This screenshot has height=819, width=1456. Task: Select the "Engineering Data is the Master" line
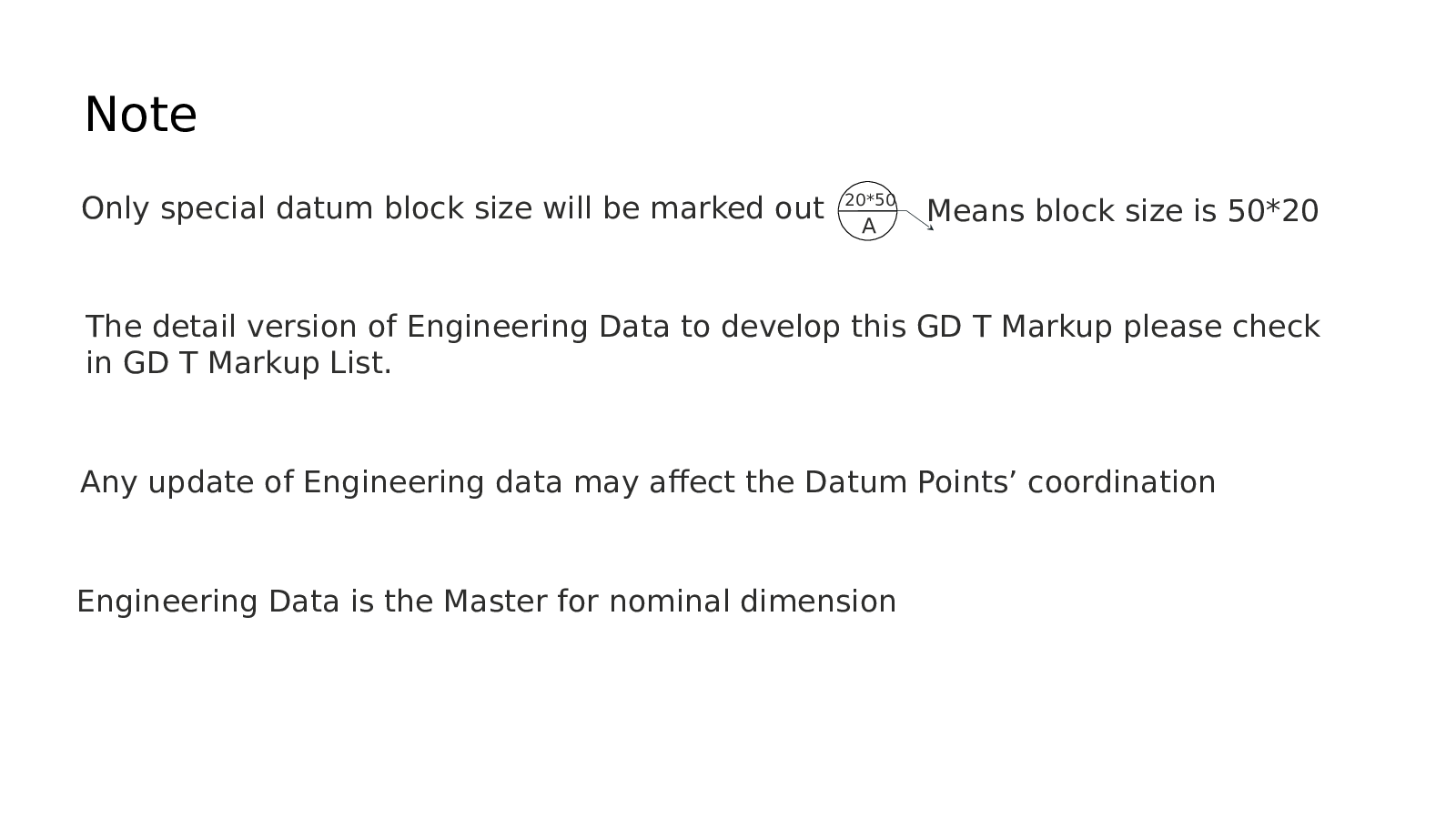click(x=486, y=602)
